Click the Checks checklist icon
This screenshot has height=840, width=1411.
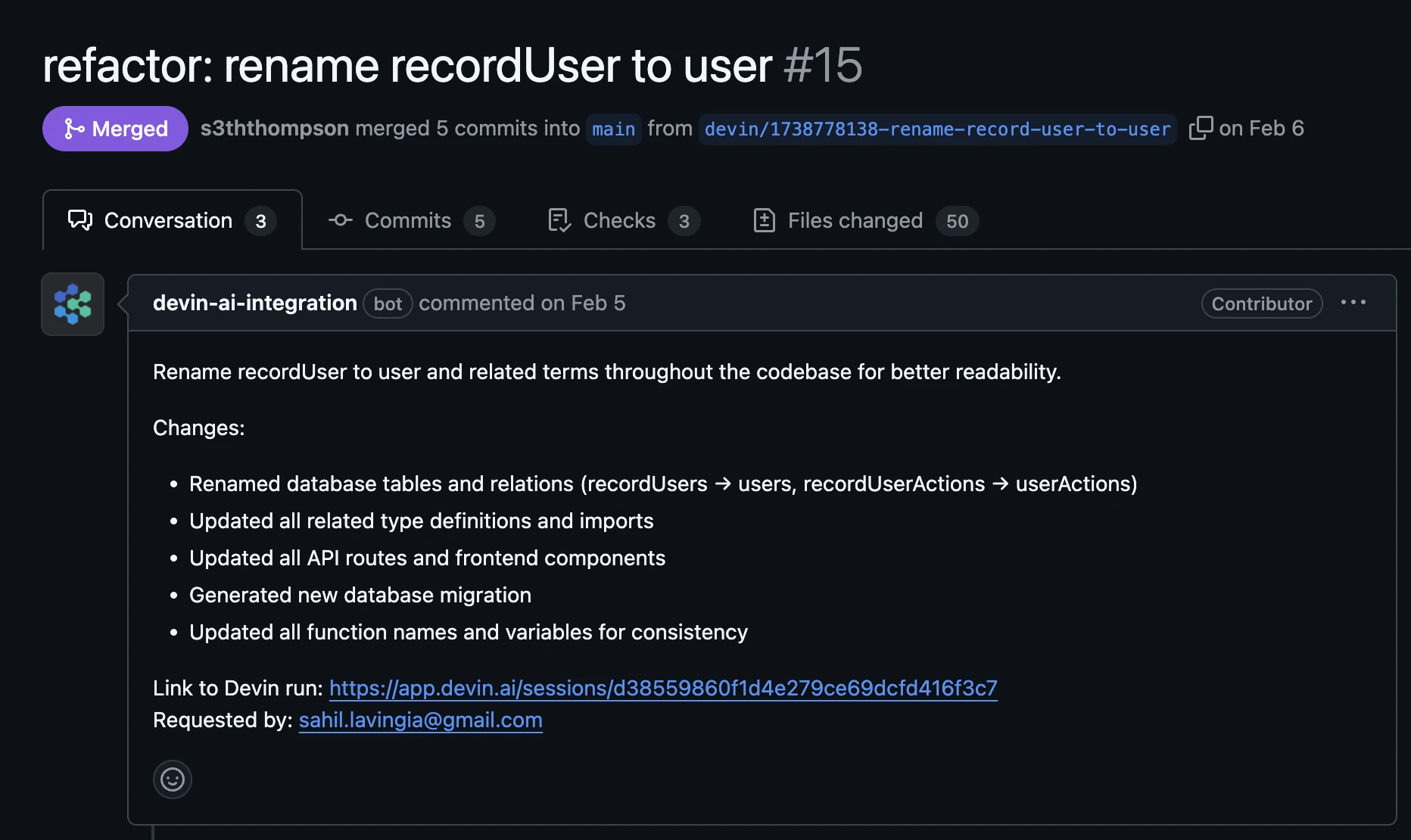[559, 220]
